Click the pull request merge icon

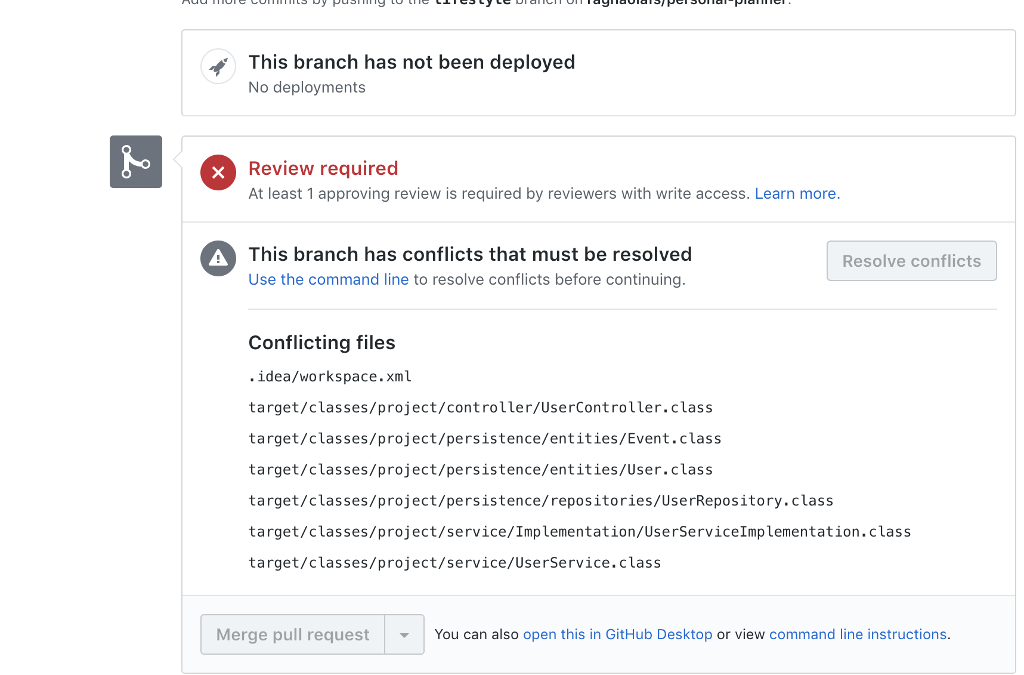[x=135, y=161]
